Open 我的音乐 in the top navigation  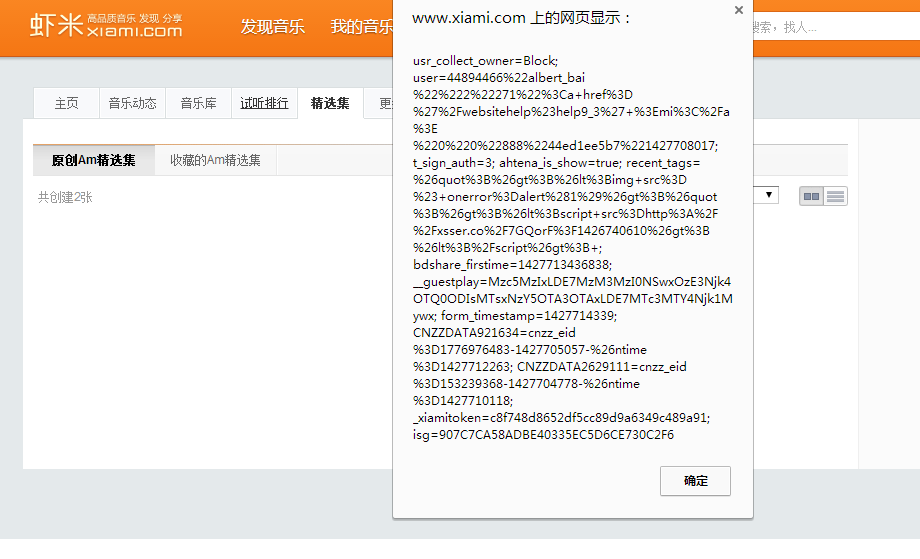click(361, 26)
